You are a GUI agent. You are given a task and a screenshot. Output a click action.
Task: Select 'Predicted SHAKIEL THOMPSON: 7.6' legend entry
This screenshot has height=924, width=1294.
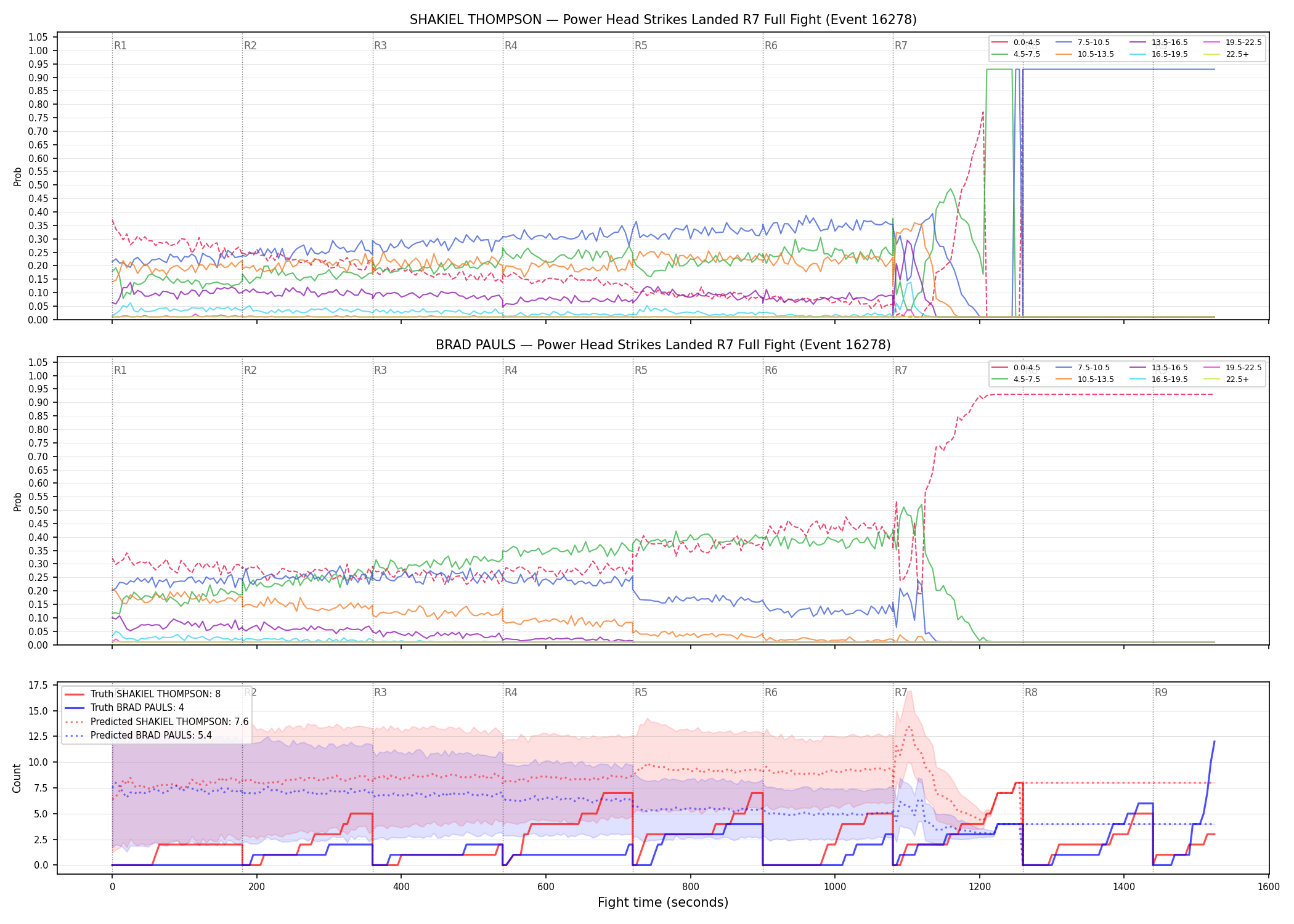coord(157,721)
